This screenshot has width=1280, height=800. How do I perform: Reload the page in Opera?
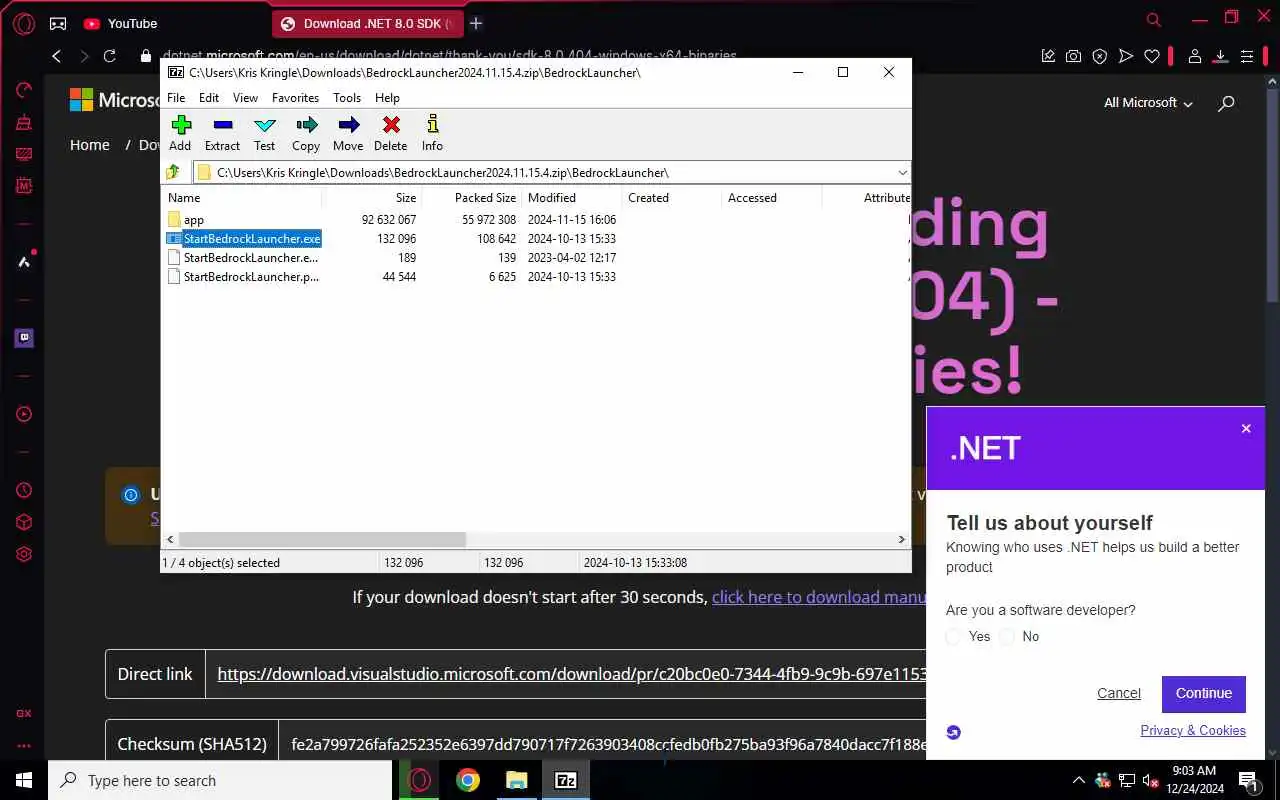[109, 56]
